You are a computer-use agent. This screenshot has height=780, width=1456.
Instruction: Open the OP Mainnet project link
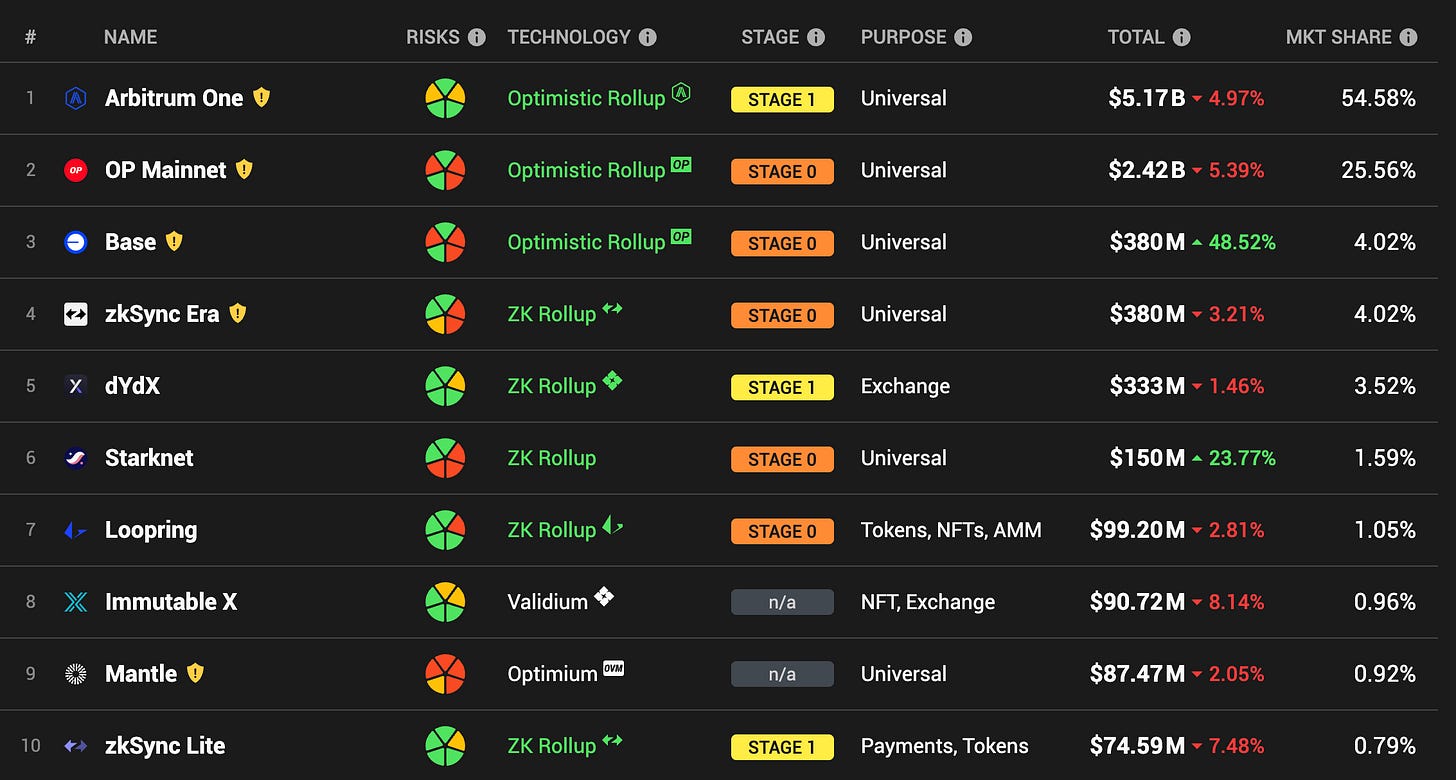tap(166, 170)
